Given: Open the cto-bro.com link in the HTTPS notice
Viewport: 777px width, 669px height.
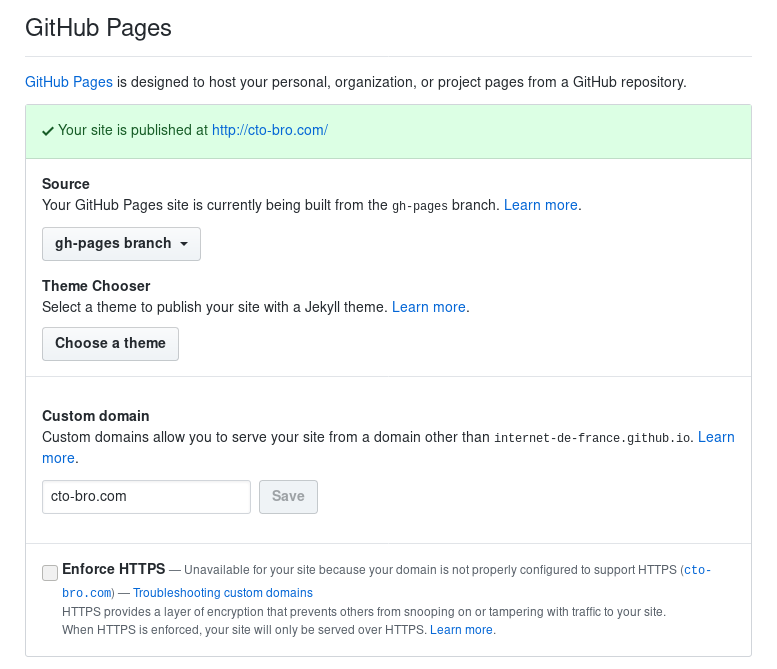Looking at the screenshot, I should pos(697,570).
